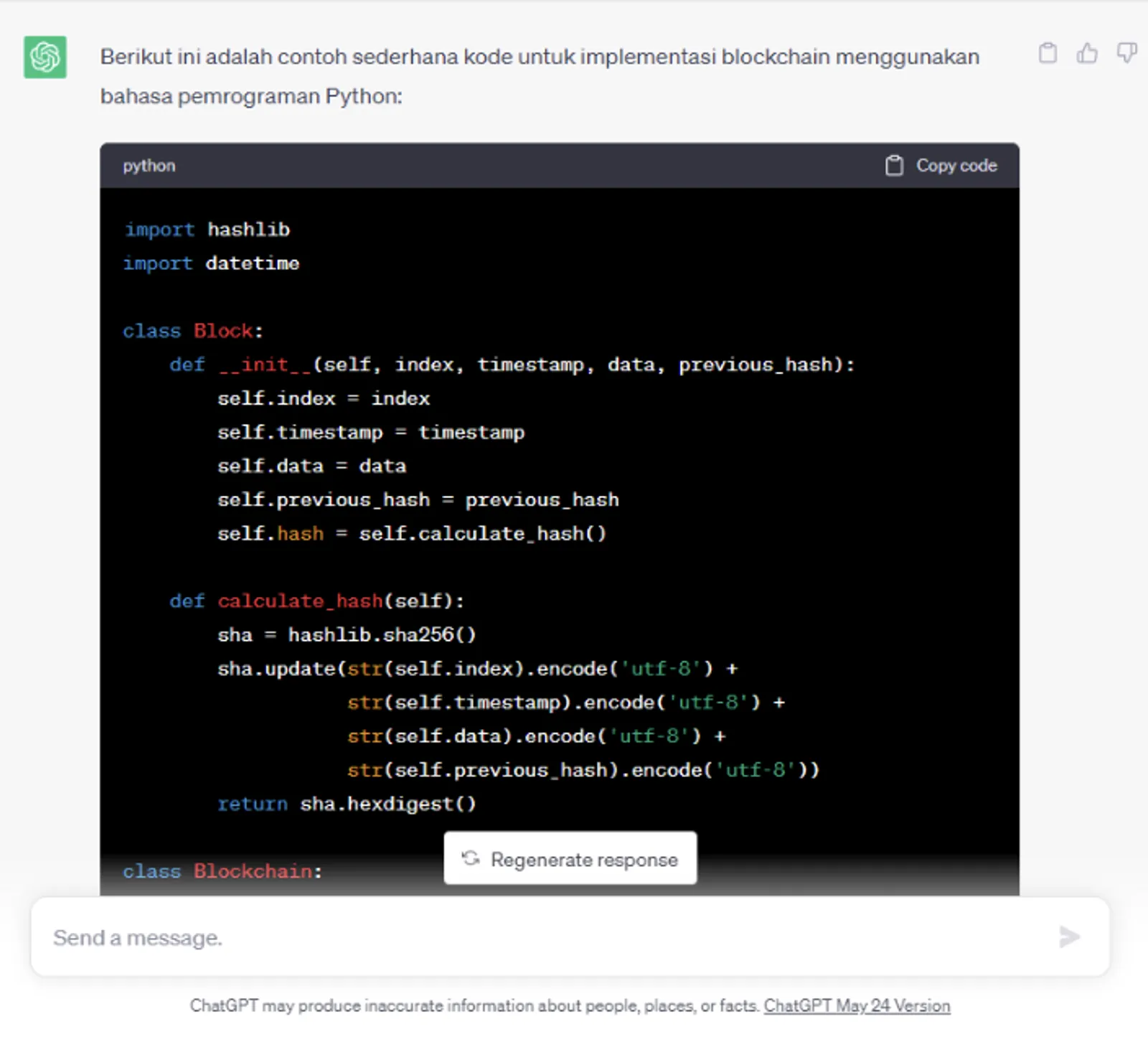Give thumbs up to the response
The height and width of the screenshot is (1047, 1148).
coord(1087,53)
